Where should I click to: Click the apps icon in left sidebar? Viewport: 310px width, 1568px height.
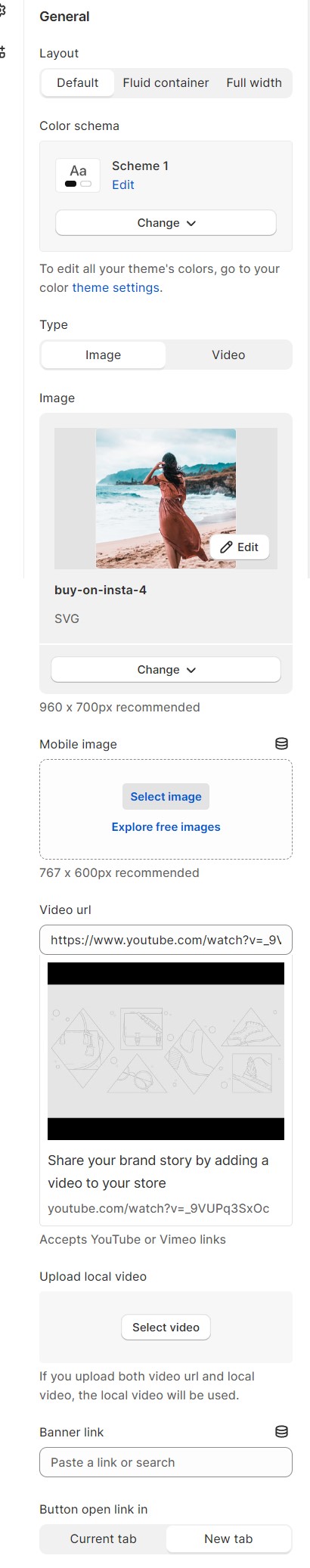(3, 51)
